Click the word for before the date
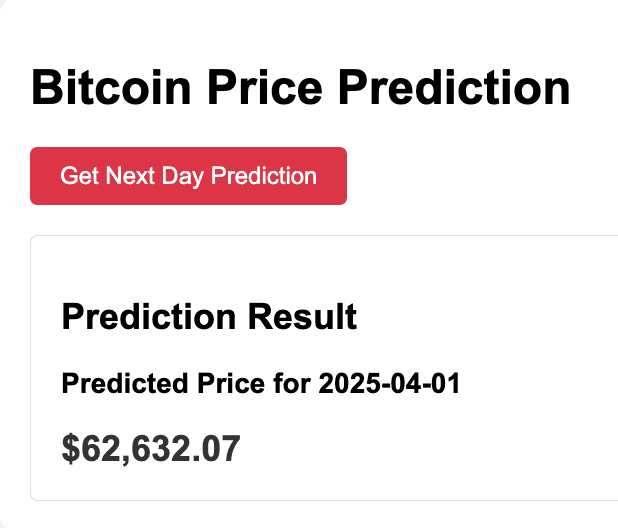This screenshot has height=528, width=618. (x=295, y=383)
